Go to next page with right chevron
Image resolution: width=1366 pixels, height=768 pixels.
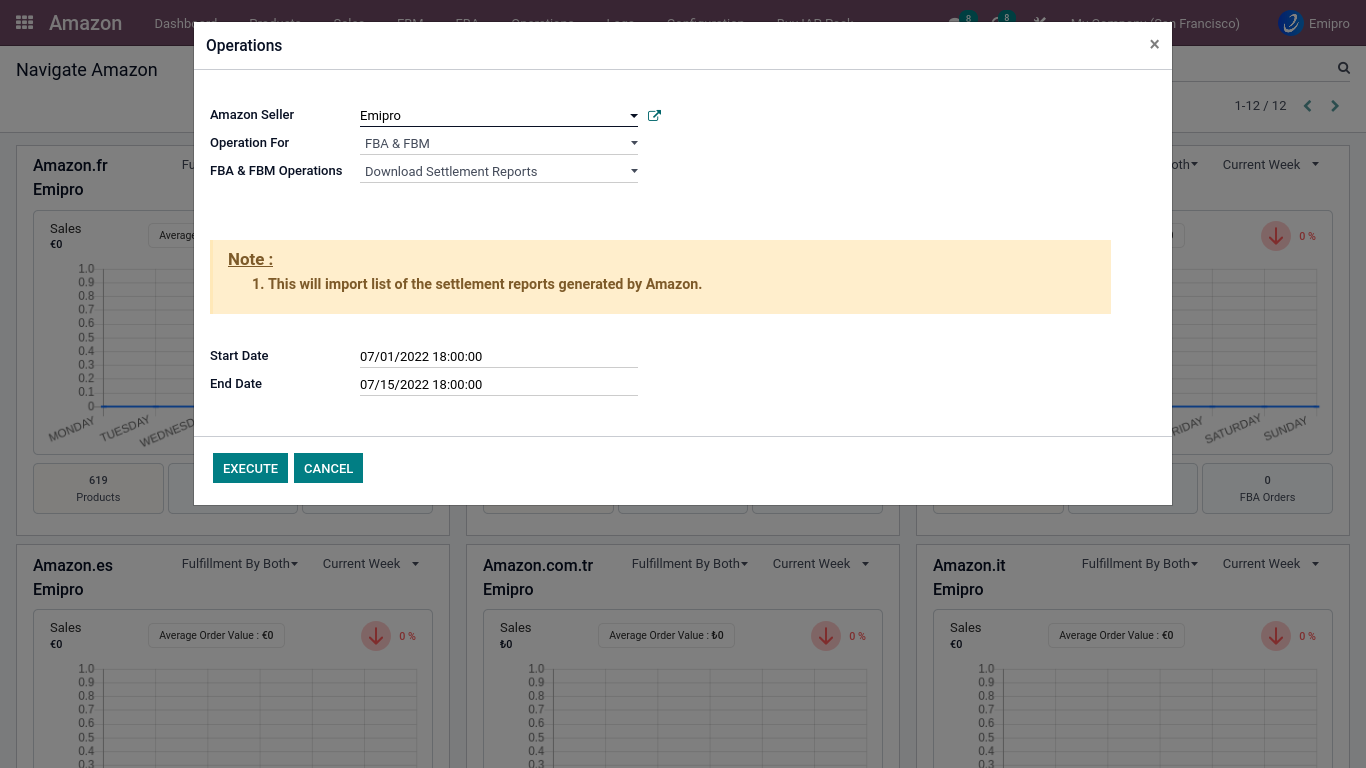tap(1335, 106)
